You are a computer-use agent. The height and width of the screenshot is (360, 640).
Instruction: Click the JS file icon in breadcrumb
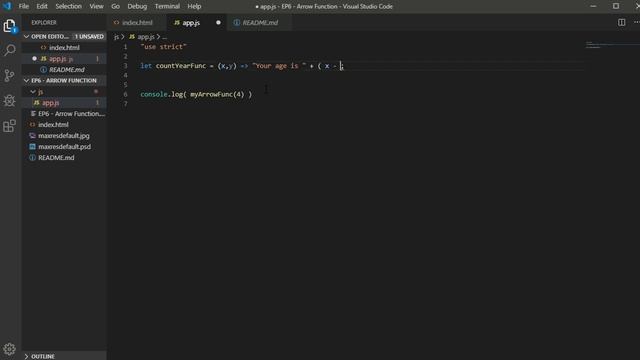tap(132, 37)
